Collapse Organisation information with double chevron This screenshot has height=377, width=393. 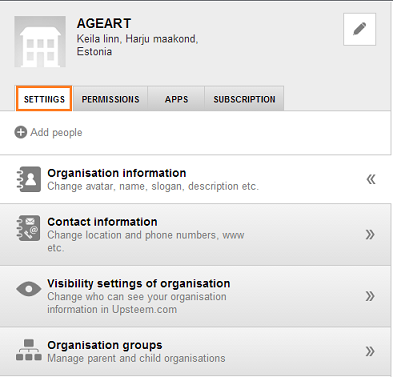(x=371, y=179)
